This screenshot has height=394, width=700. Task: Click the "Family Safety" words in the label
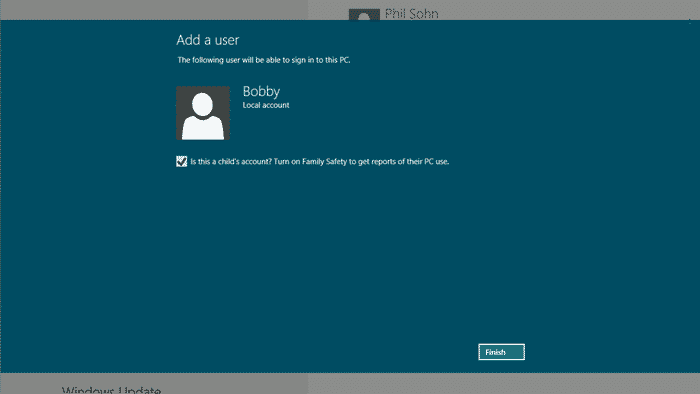pyautogui.click(x=325, y=162)
